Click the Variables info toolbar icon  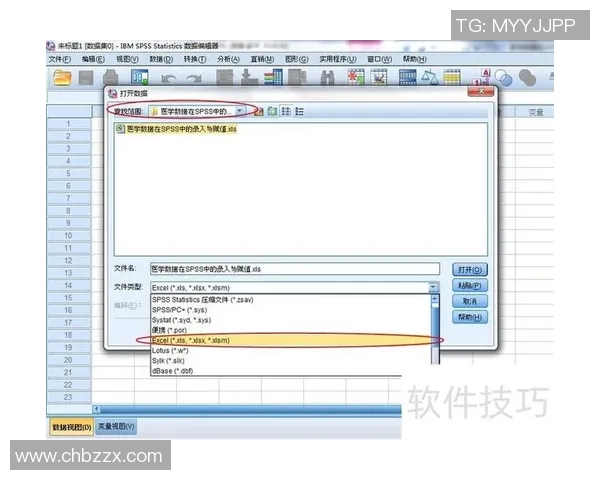pos(273,77)
